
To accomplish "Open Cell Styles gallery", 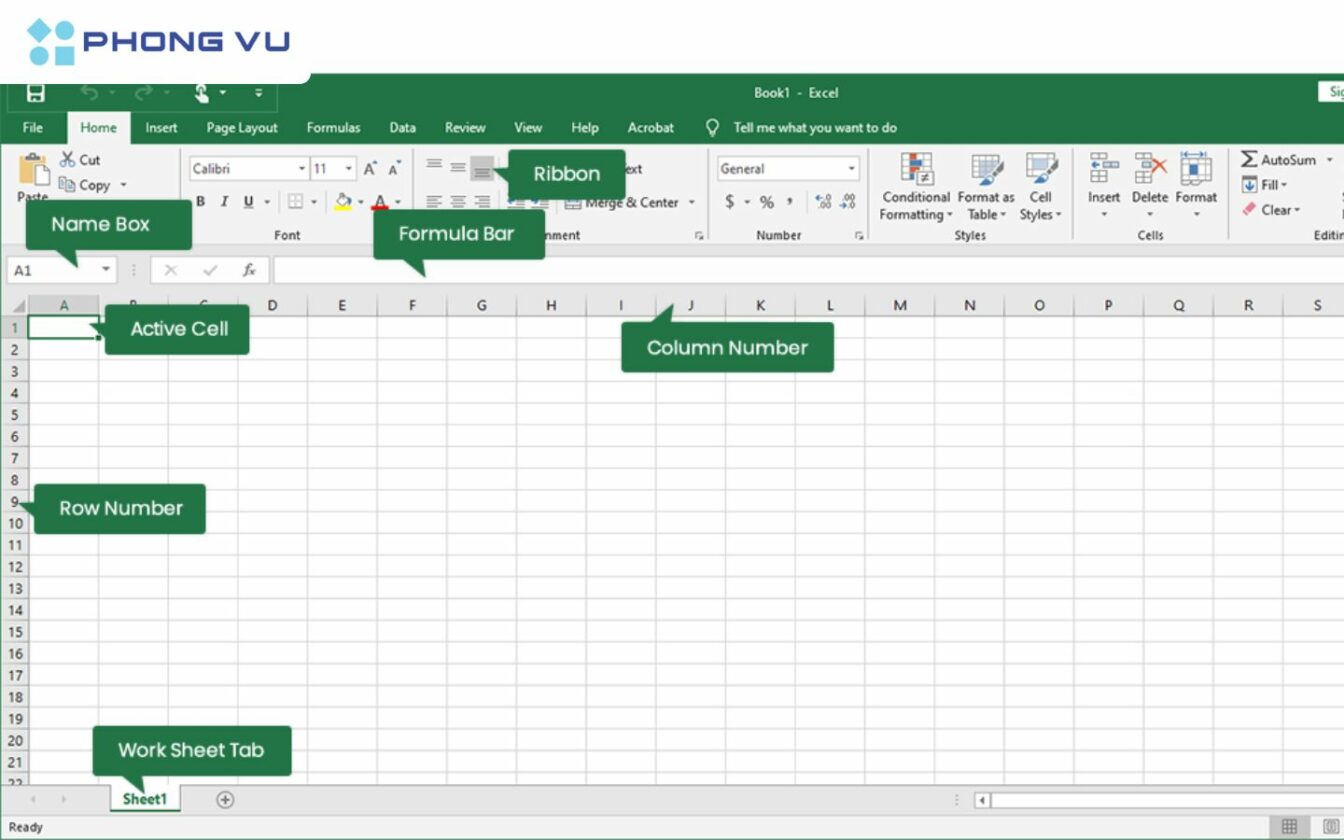I will [1041, 187].
